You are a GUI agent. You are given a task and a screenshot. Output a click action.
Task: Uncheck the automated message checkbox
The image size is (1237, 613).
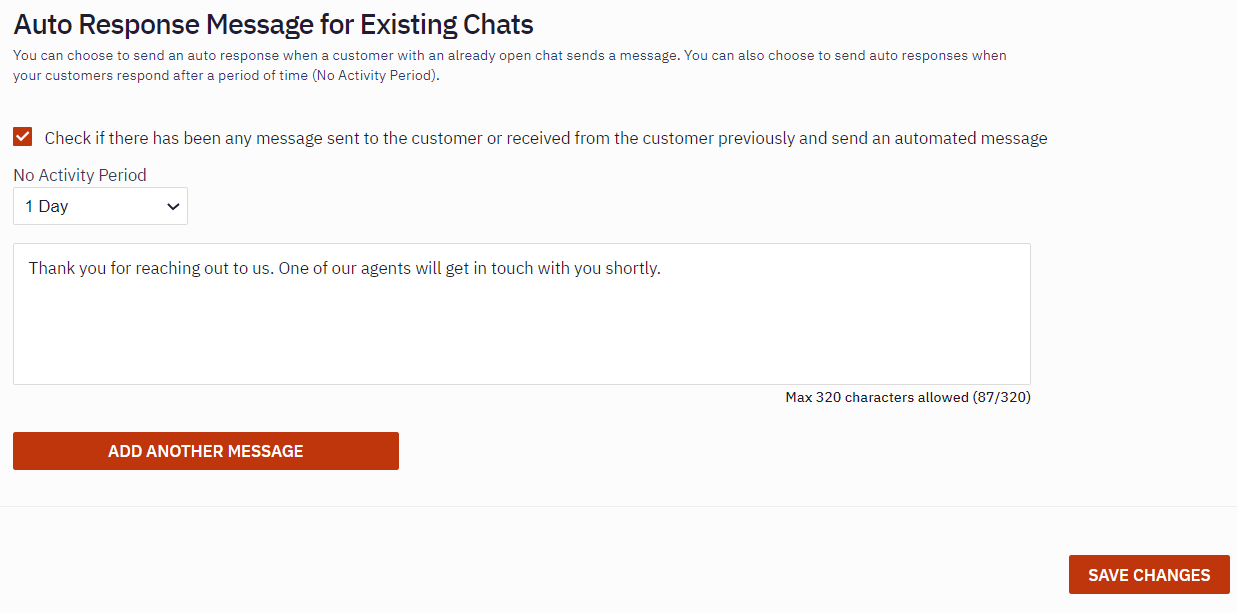pyautogui.click(x=23, y=137)
